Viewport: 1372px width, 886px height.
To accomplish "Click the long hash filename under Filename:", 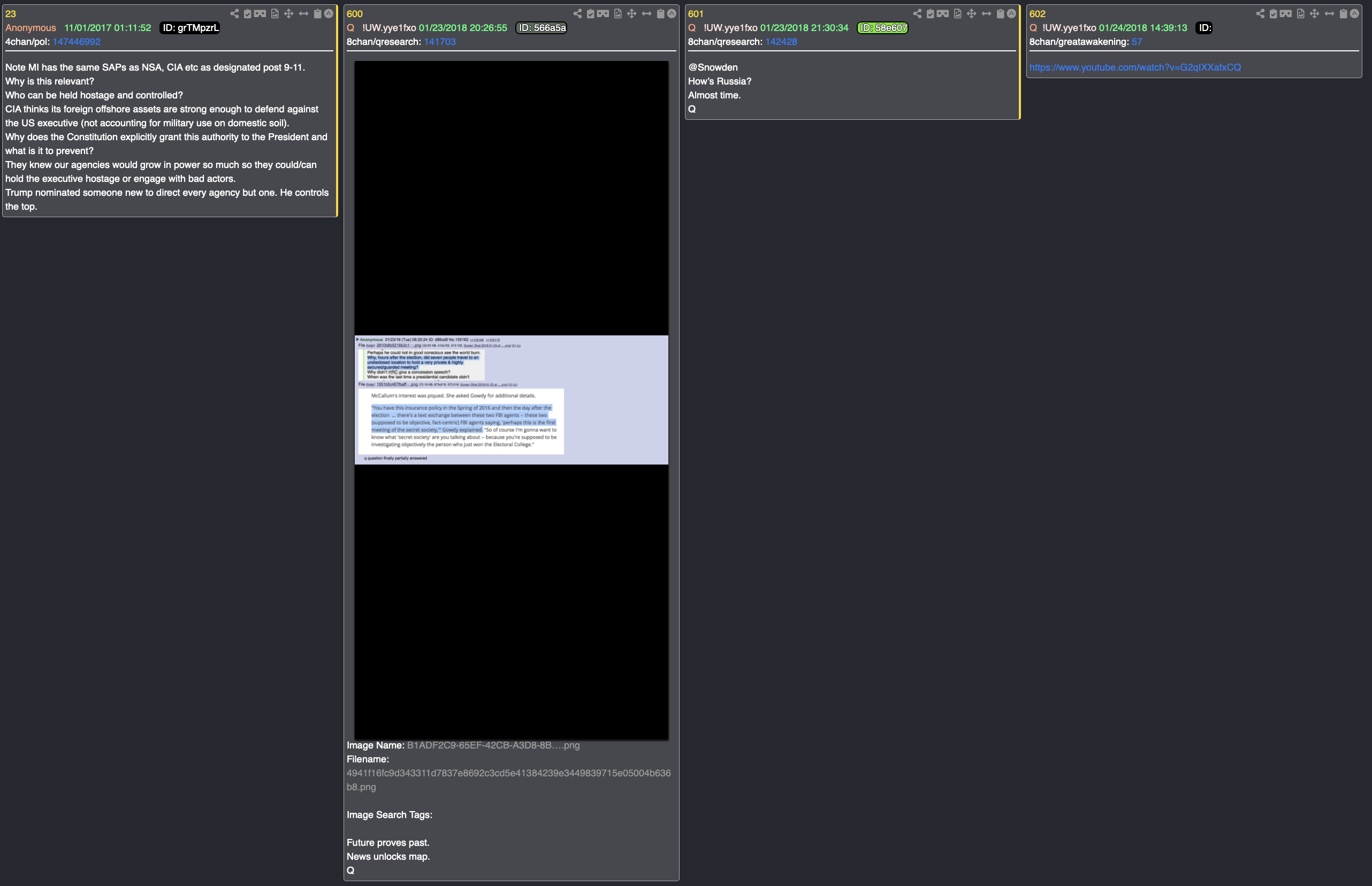I will tap(508, 780).
